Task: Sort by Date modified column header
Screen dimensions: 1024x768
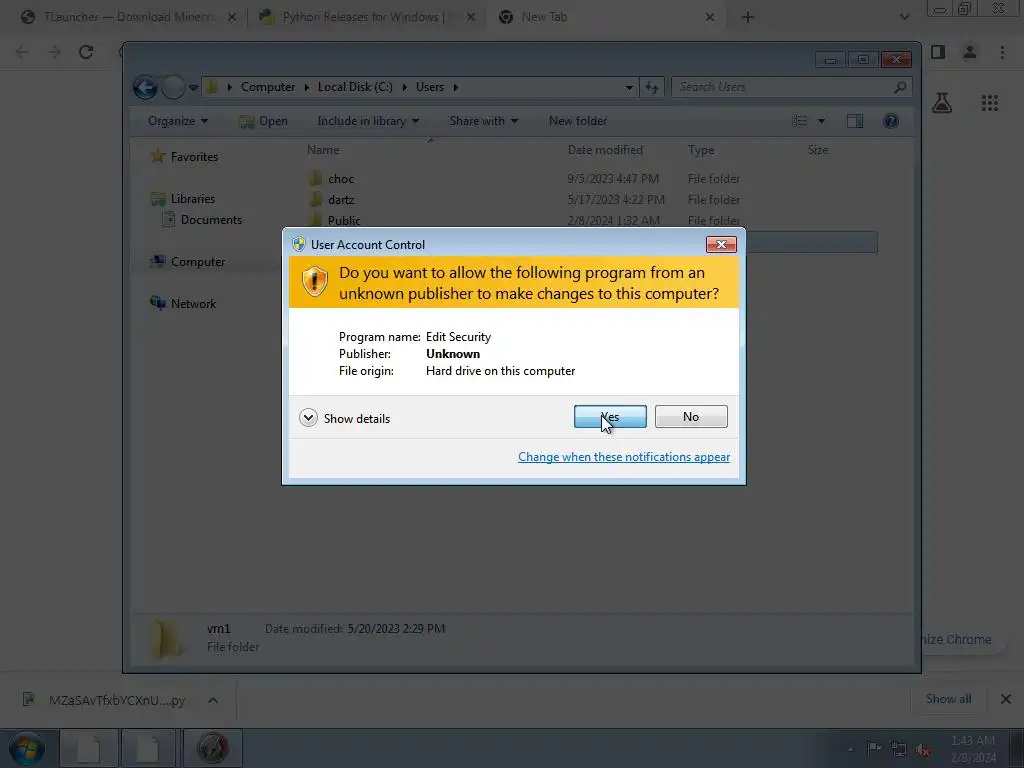Action: coord(605,150)
